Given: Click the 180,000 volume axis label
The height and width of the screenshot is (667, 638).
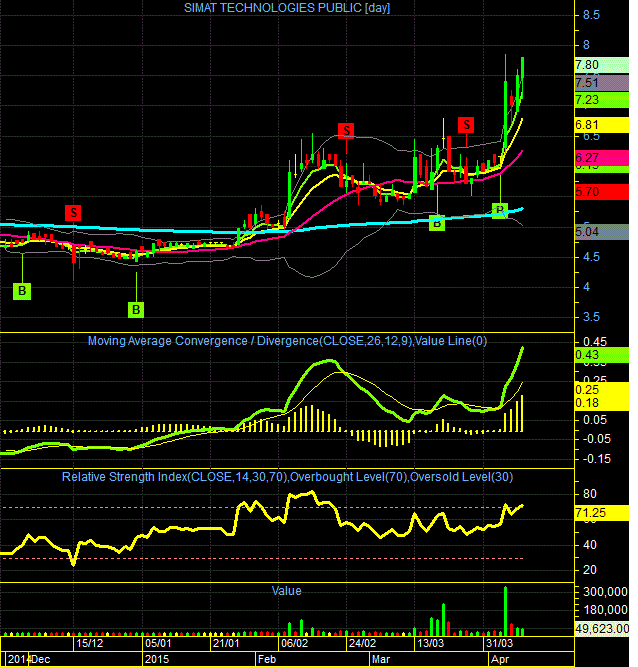Looking at the screenshot, I should (x=605, y=610).
